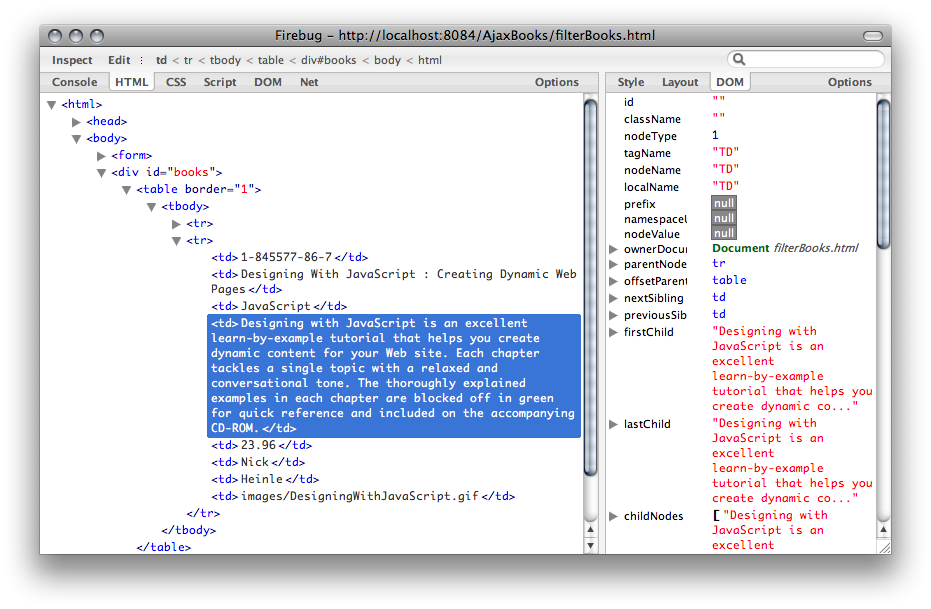The image size is (931, 609).
Task: Select td with images/DesigningWithJavaScript.gif
Action: [363, 496]
